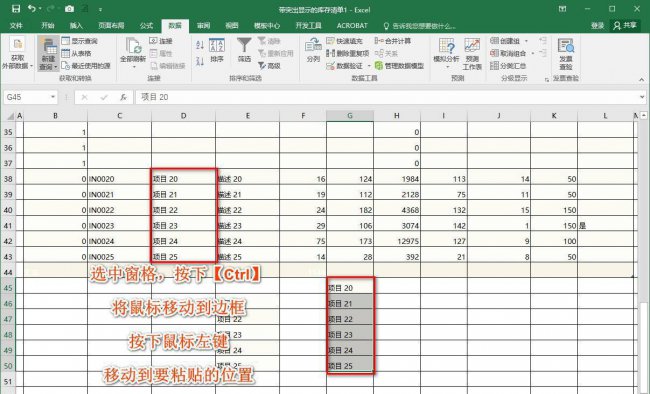650x394 pixels.
Task: Open the 数据验证 dropdown arrow
Action: pos(369,66)
